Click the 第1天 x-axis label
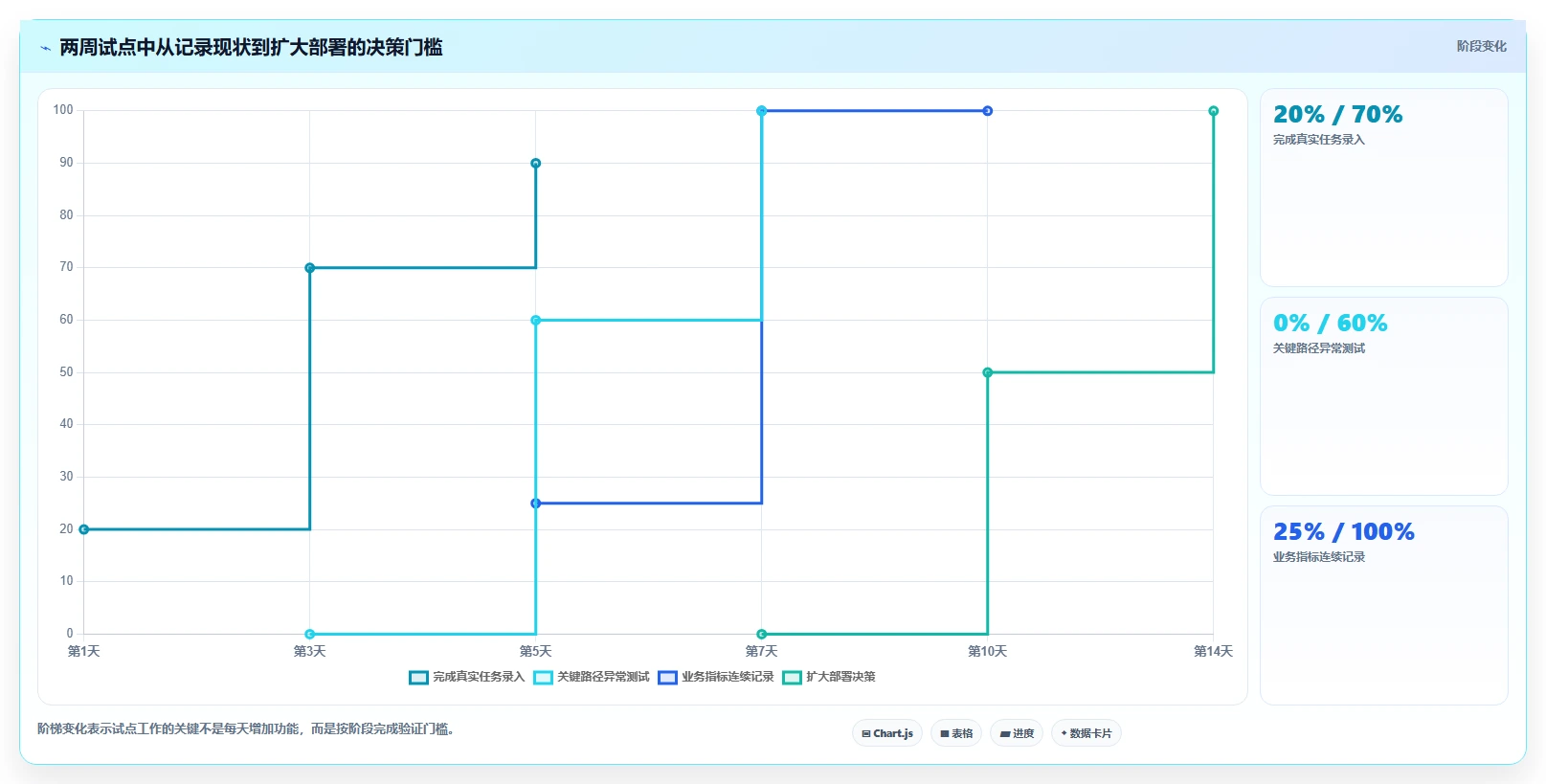 click(84, 652)
